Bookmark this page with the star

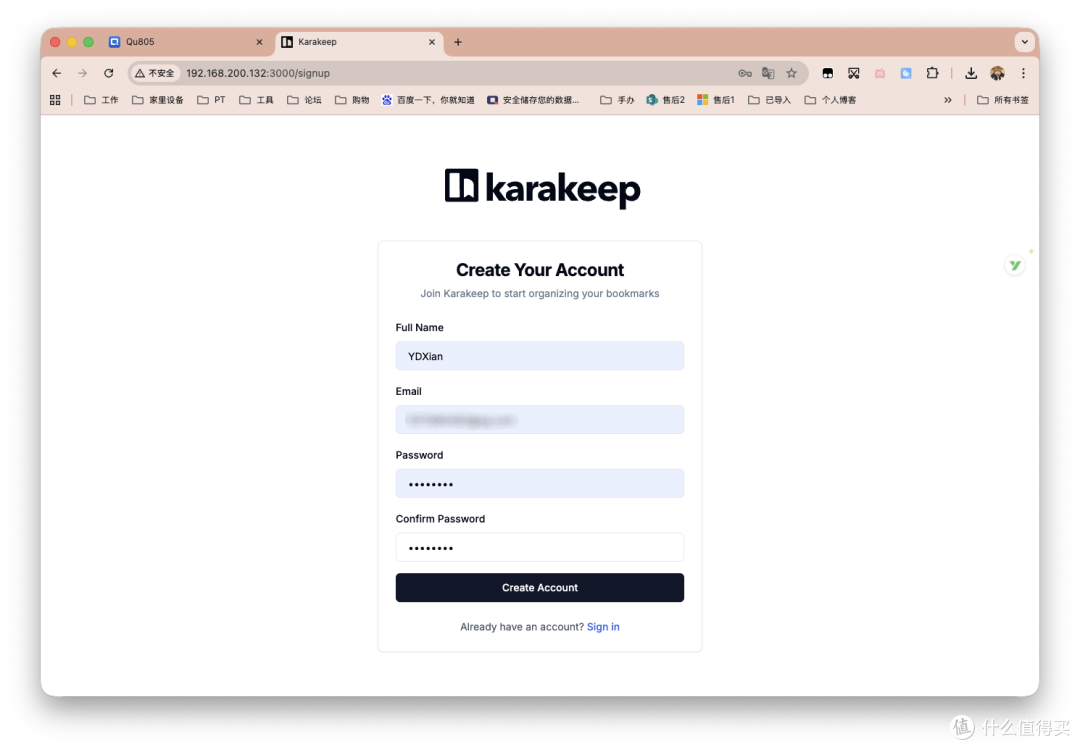tap(791, 73)
